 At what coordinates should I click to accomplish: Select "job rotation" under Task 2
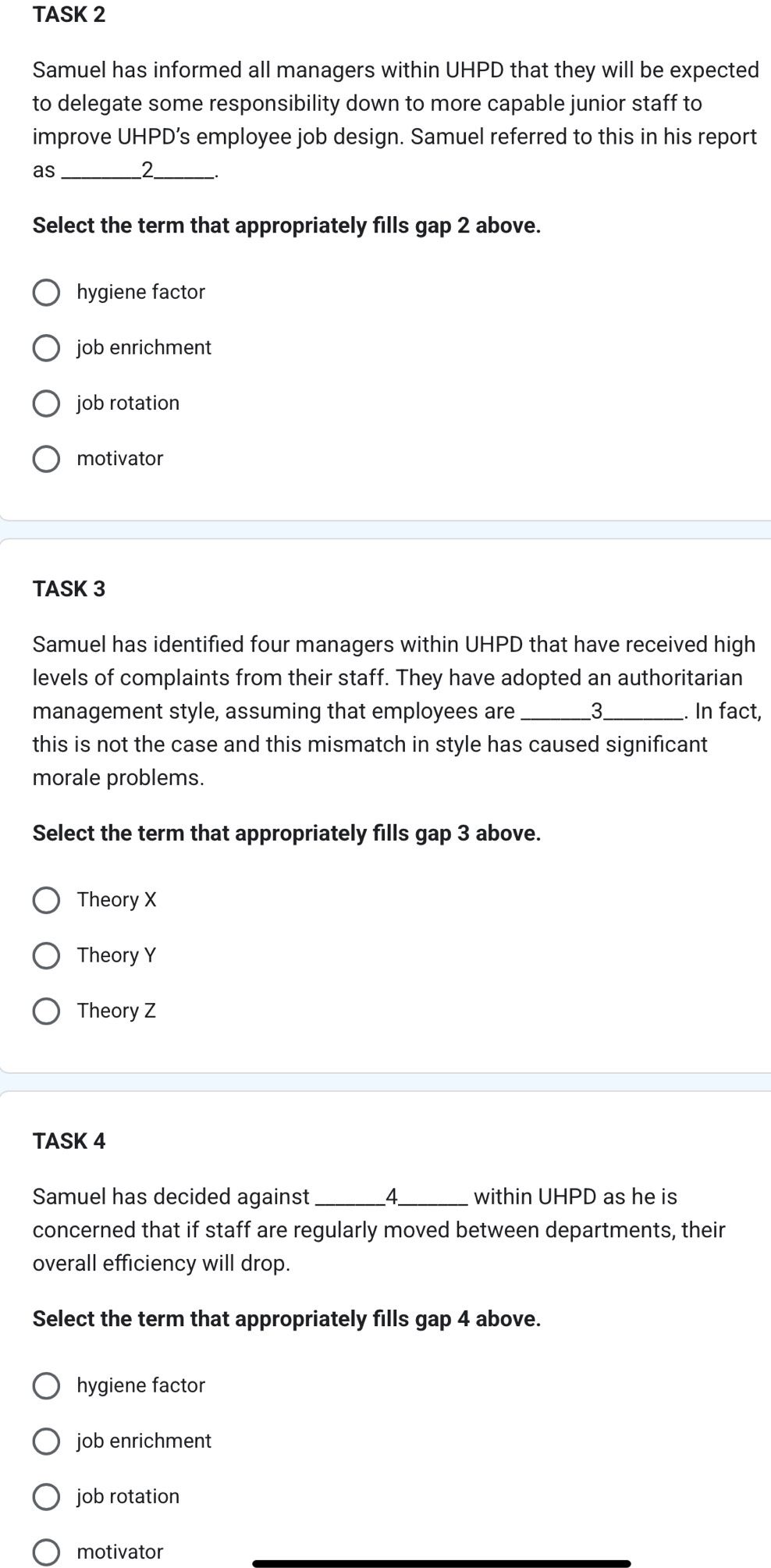[47, 403]
